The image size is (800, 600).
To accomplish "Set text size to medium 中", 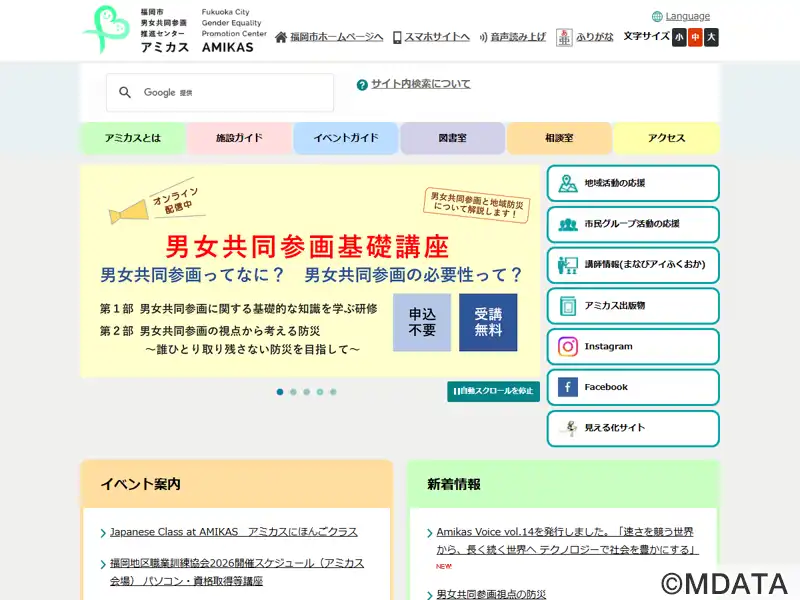I will tap(695, 37).
